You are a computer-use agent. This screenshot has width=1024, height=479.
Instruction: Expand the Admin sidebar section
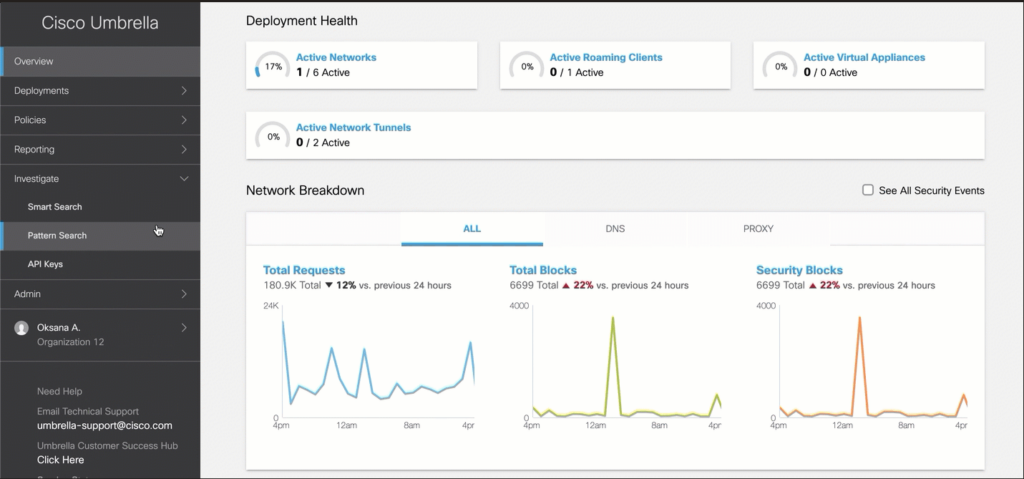(x=100, y=294)
